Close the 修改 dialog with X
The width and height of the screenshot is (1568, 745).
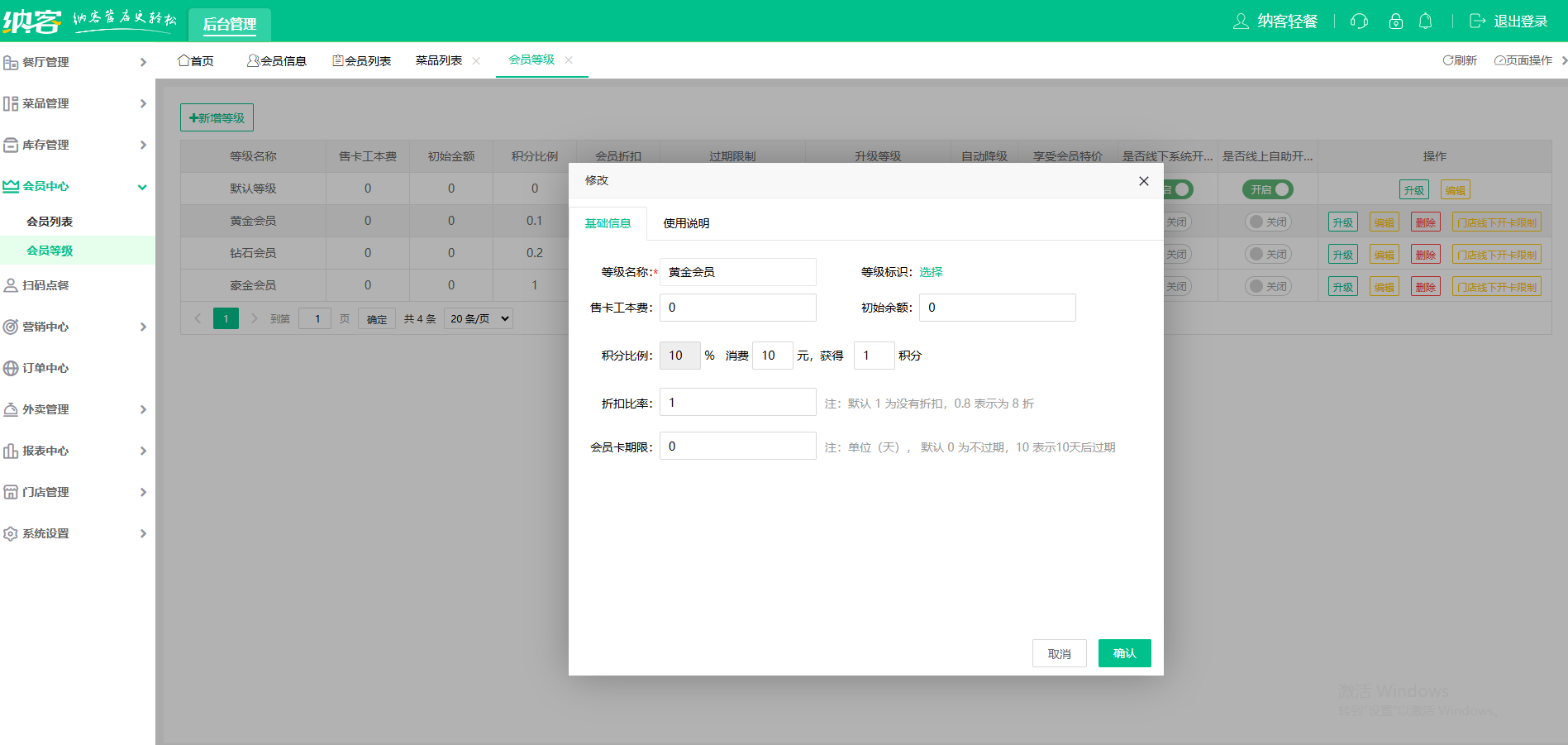pyautogui.click(x=1144, y=181)
